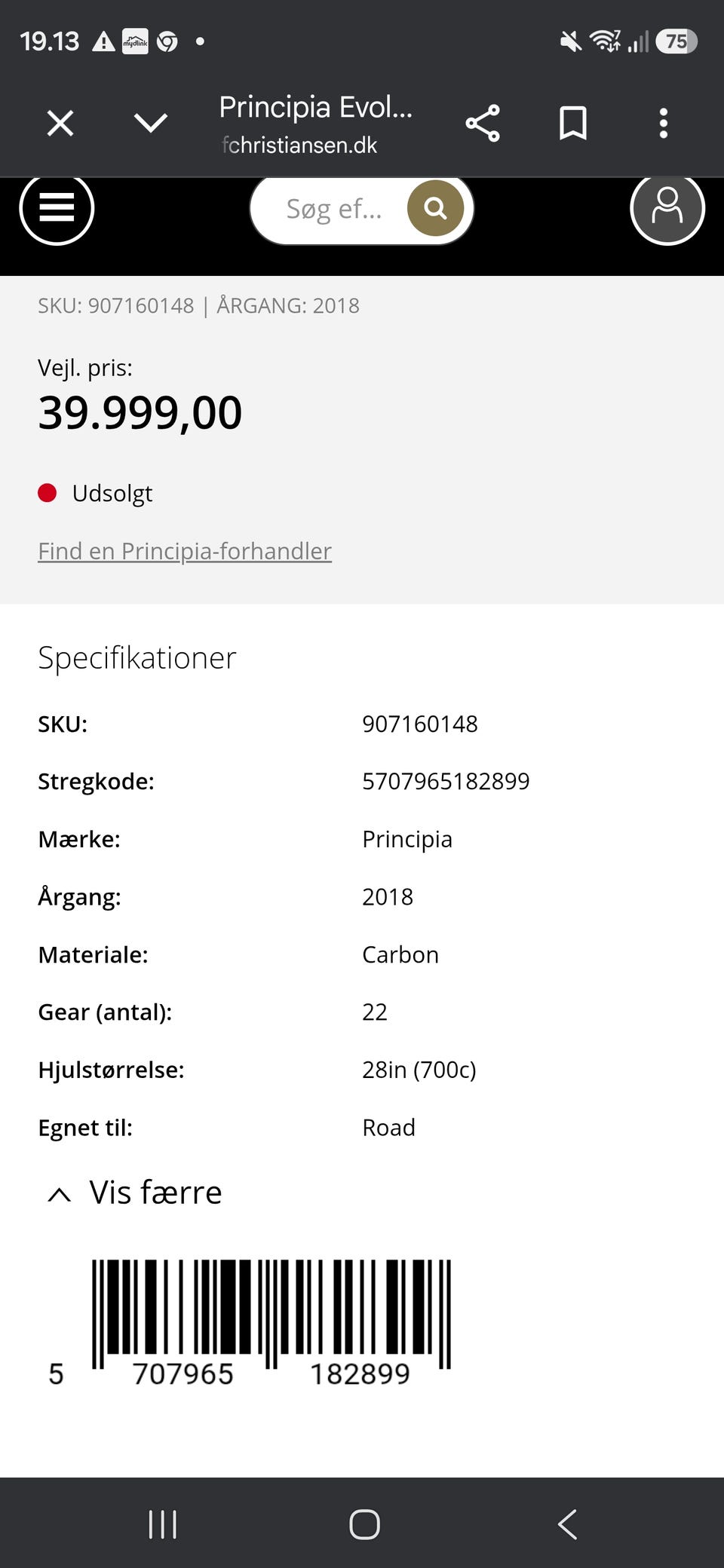Open the user account profile icon

667,208
